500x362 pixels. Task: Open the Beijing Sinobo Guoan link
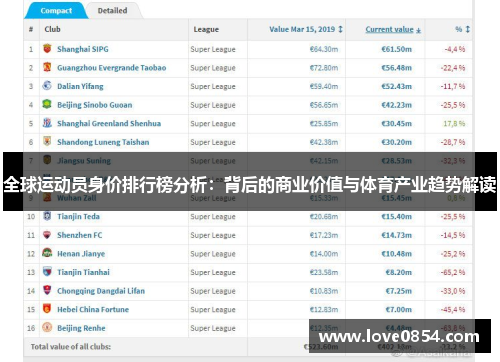pos(95,105)
